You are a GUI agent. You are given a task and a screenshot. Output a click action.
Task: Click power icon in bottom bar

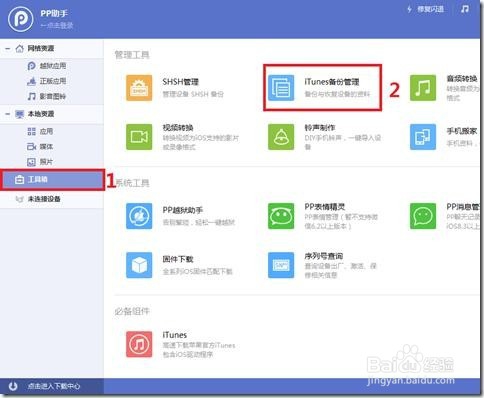pos(13,386)
